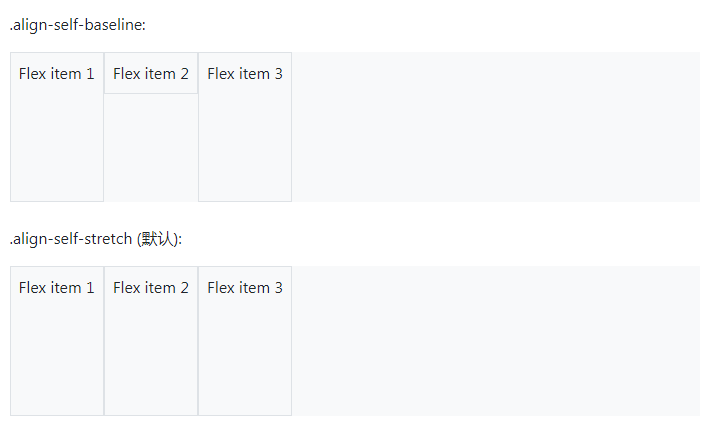Image resolution: width=714 pixels, height=430 pixels.
Task: Click blank space beneath the short baseline Flex item 2
Action: (151, 148)
